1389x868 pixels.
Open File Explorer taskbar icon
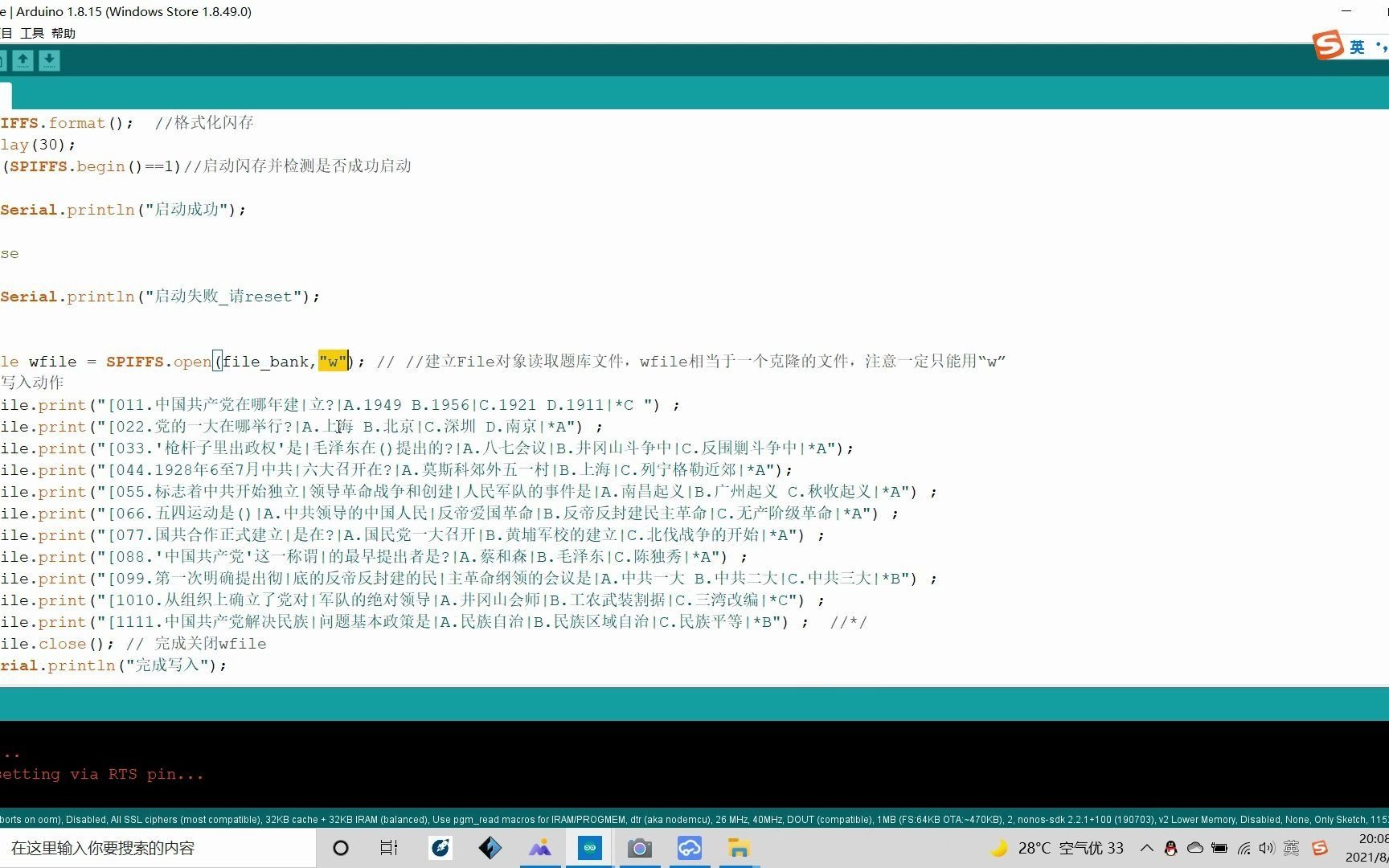[740, 848]
